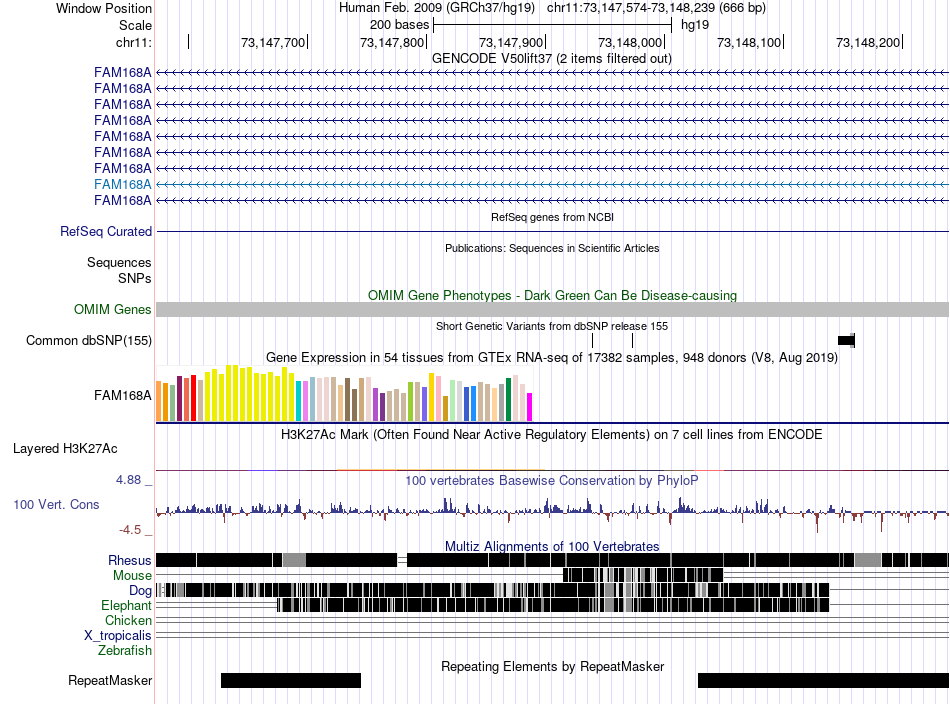950x704 pixels.
Task: Open Repeating Elements by RepeatMasker title
Action: pyautogui.click(x=552, y=666)
